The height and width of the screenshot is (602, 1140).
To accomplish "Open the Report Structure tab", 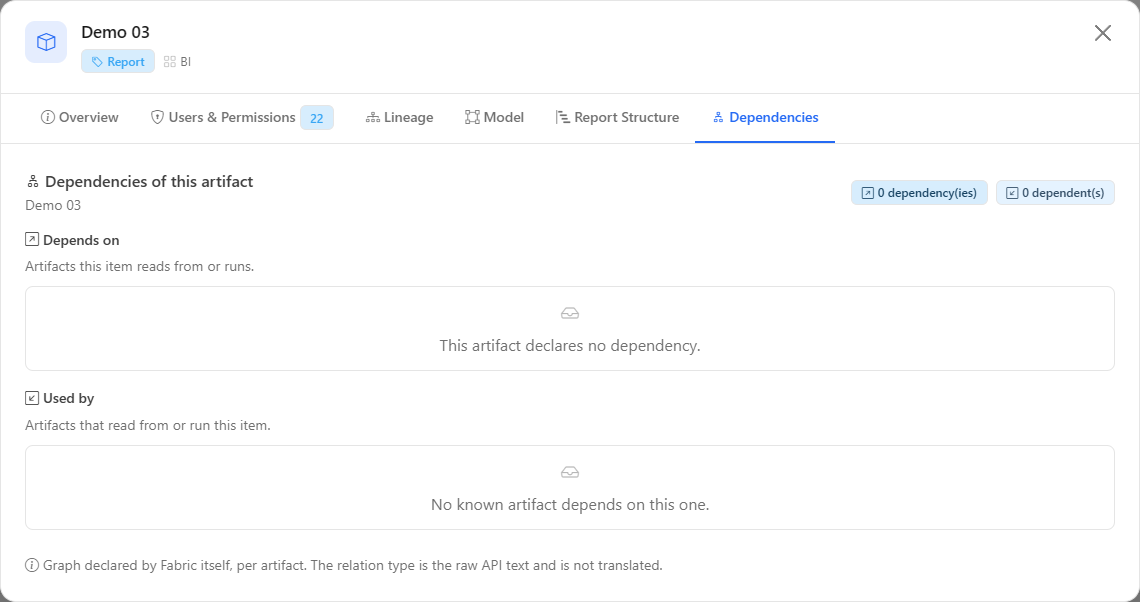I will tap(617, 117).
